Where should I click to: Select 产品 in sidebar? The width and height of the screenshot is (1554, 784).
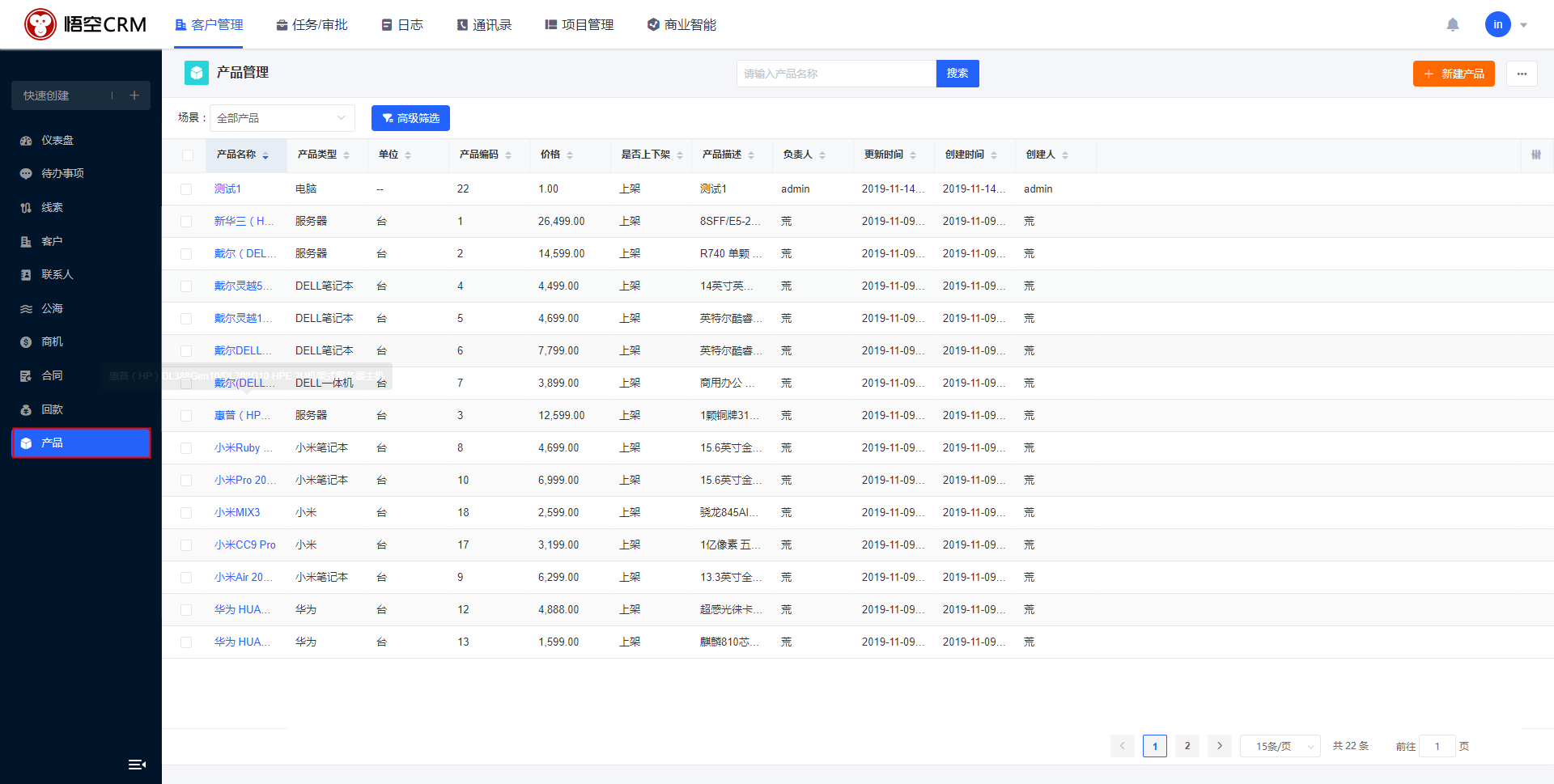pyautogui.click(x=81, y=443)
